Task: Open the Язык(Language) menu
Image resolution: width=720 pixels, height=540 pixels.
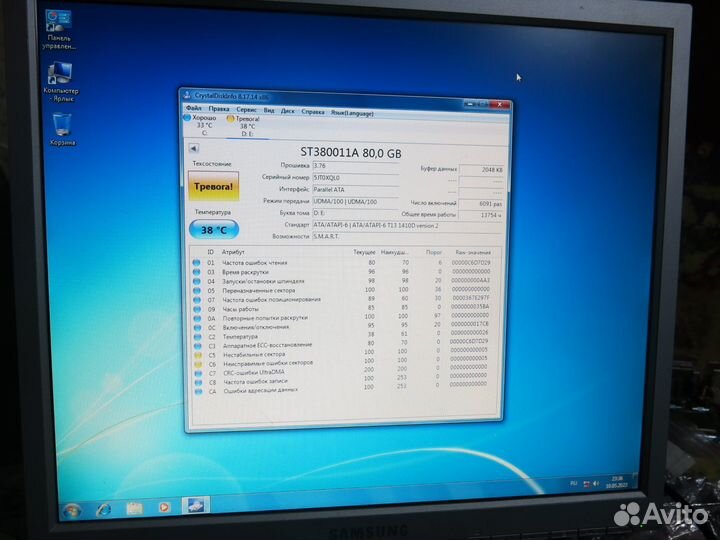Action: 352,113
